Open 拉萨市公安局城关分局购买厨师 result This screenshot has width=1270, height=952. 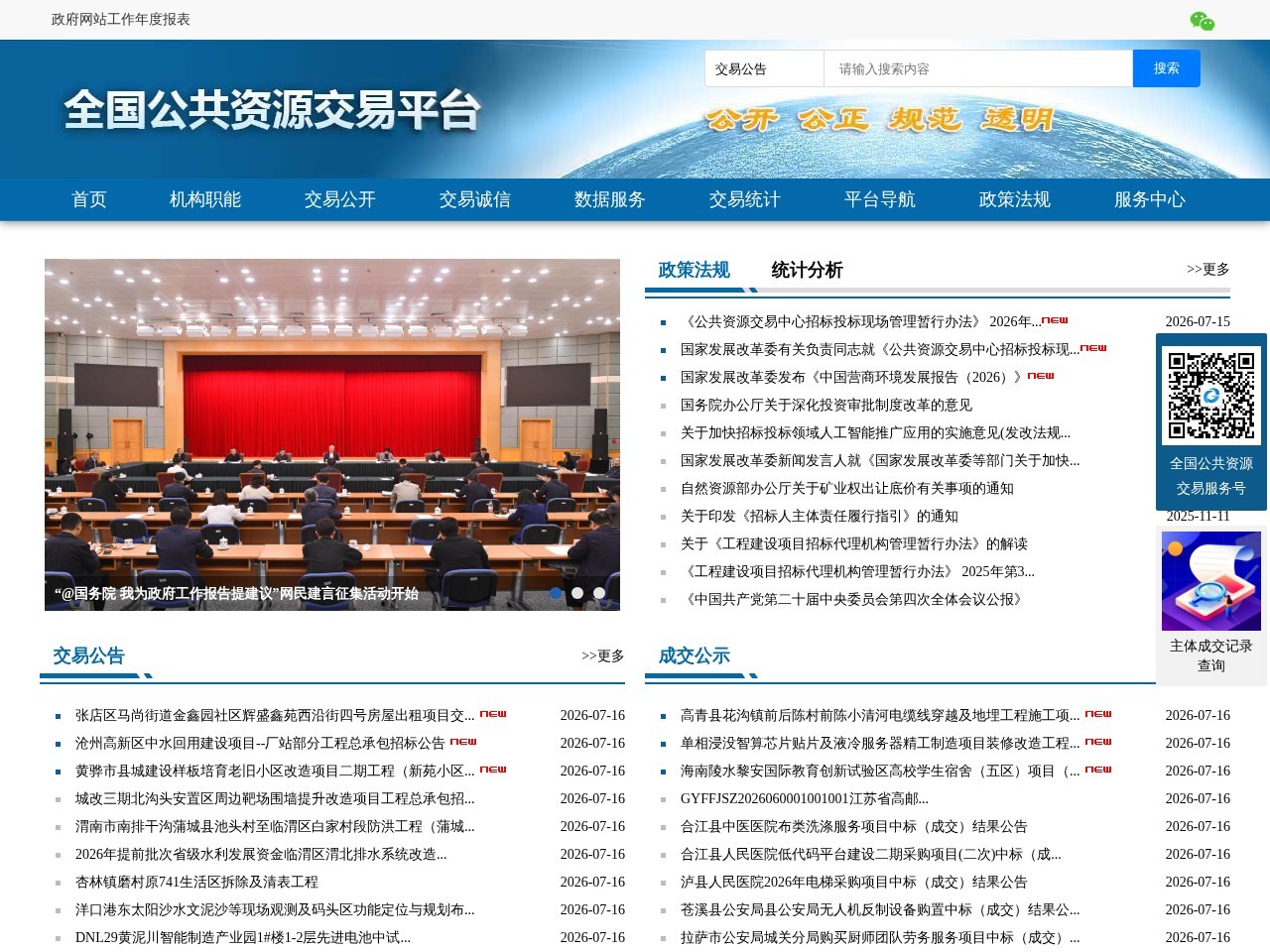(x=880, y=937)
